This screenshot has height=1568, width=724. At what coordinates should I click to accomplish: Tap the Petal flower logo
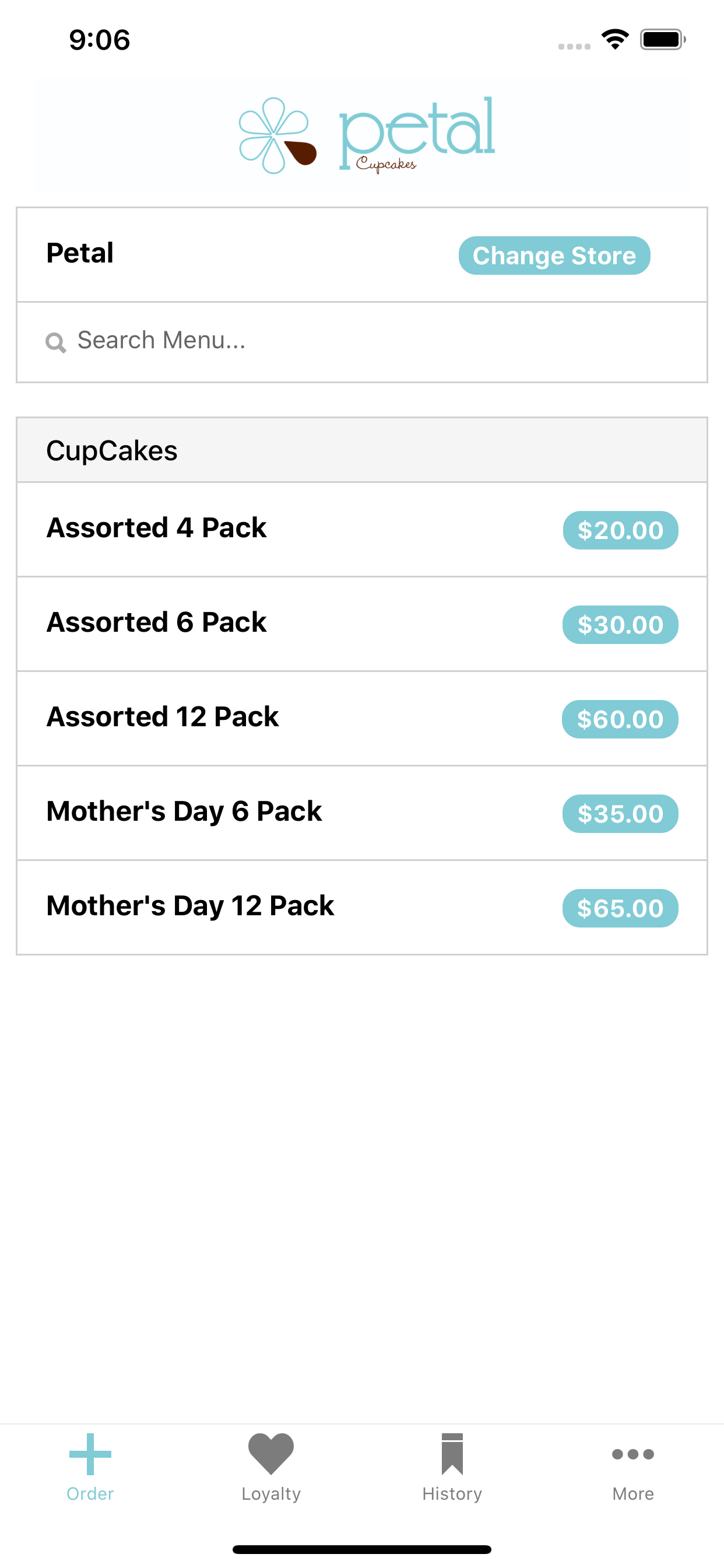coord(277,135)
